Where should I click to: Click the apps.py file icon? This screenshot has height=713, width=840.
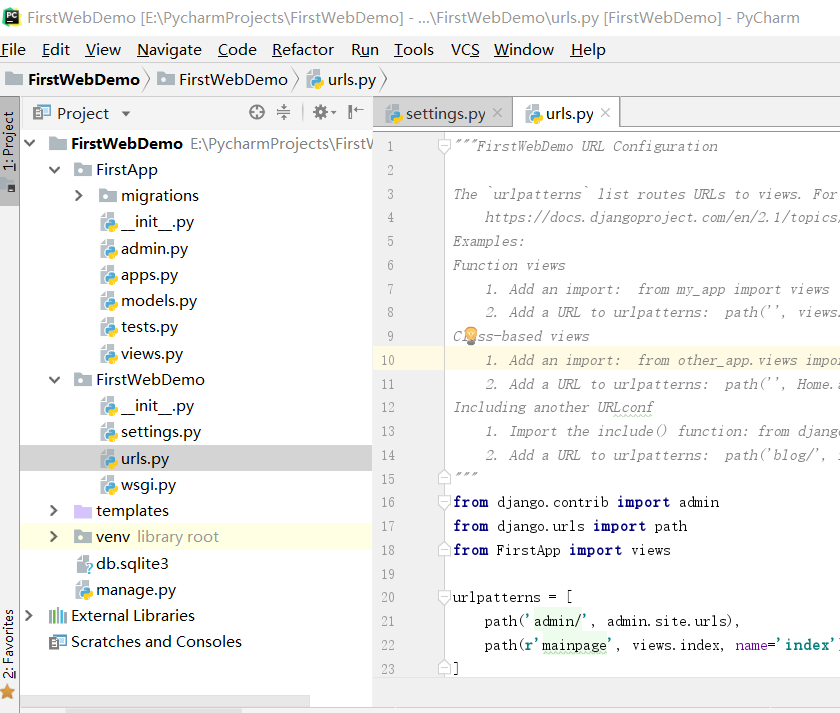pyautogui.click(x=109, y=275)
